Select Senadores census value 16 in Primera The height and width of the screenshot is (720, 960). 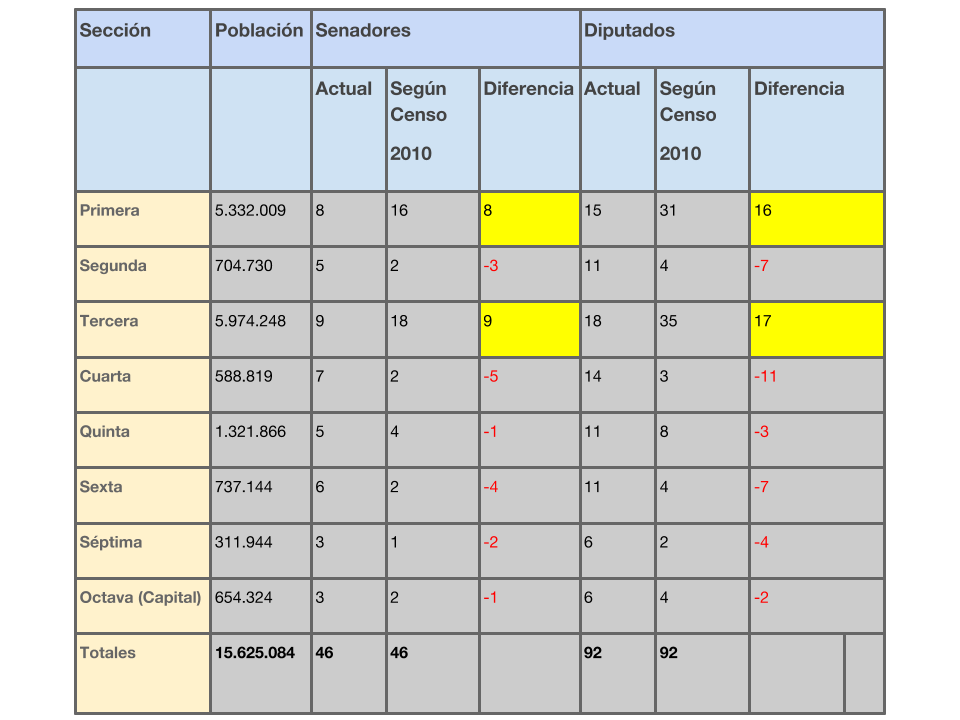coord(399,211)
